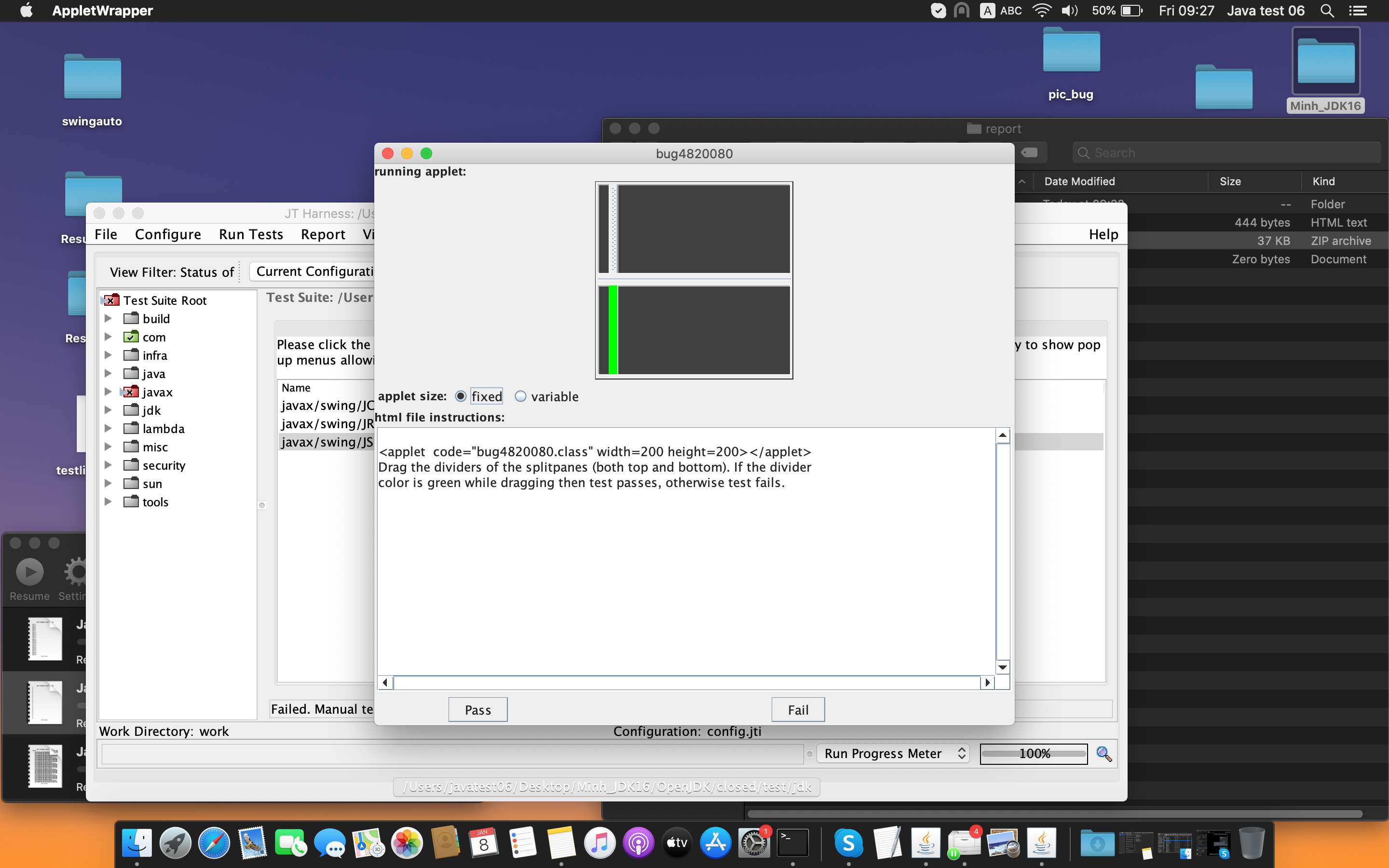Open App Store from the dock

point(715,843)
